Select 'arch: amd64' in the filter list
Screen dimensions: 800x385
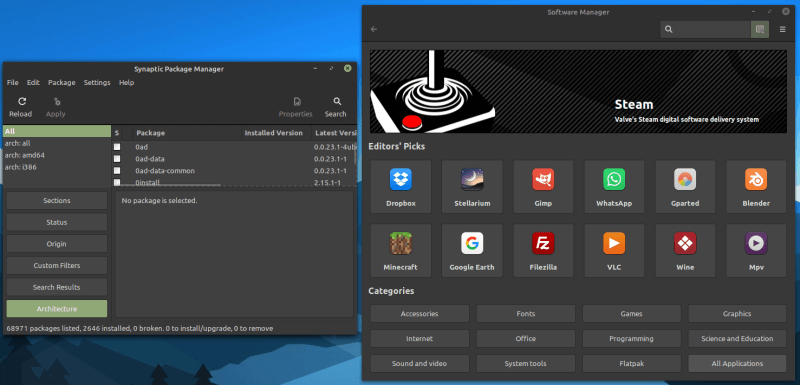(57, 155)
